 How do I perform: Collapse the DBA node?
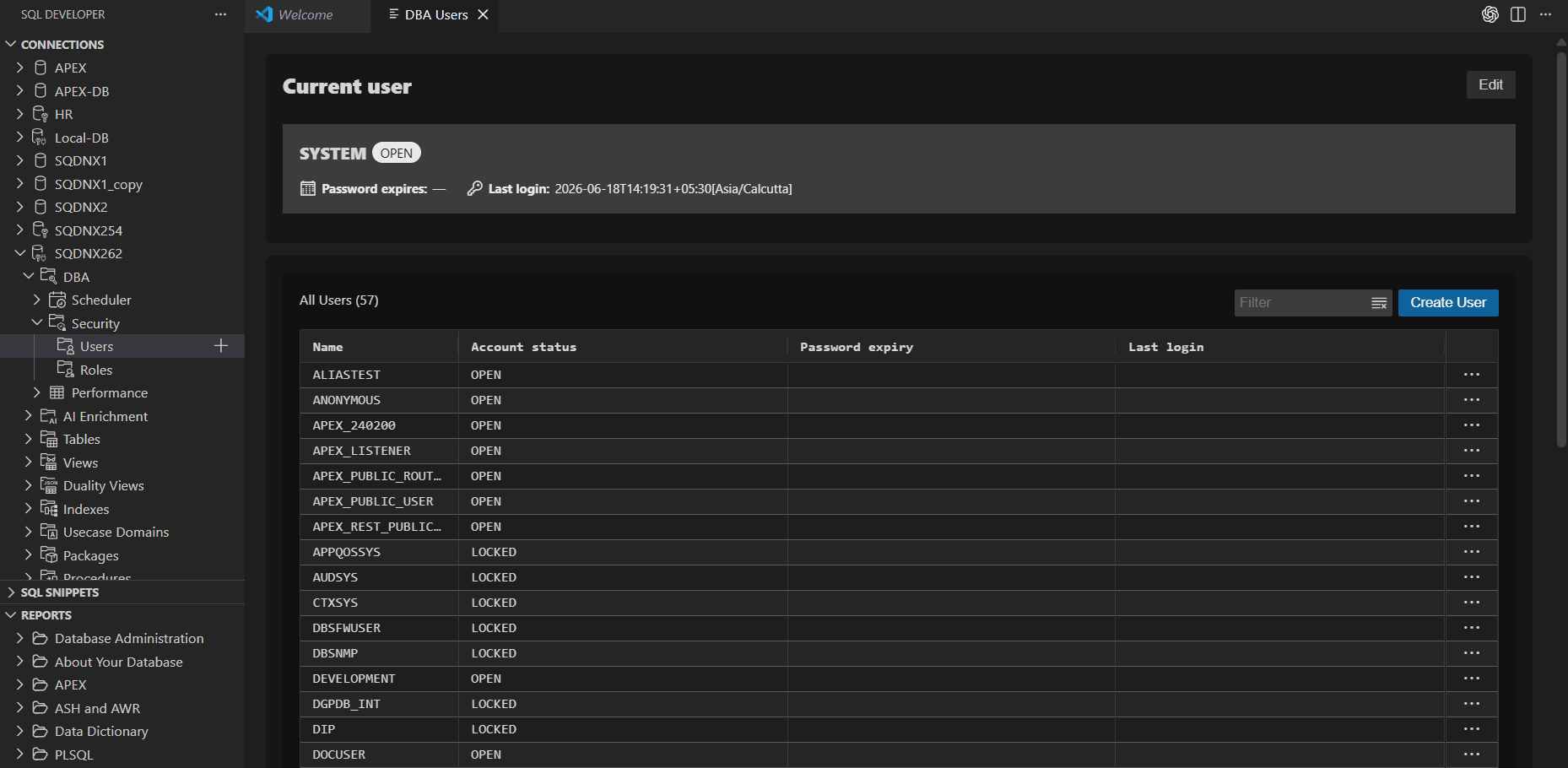[x=29, y=276]
